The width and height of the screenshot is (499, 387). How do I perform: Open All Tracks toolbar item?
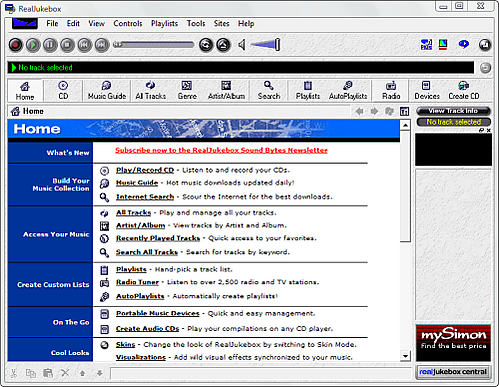click(151, 91)
